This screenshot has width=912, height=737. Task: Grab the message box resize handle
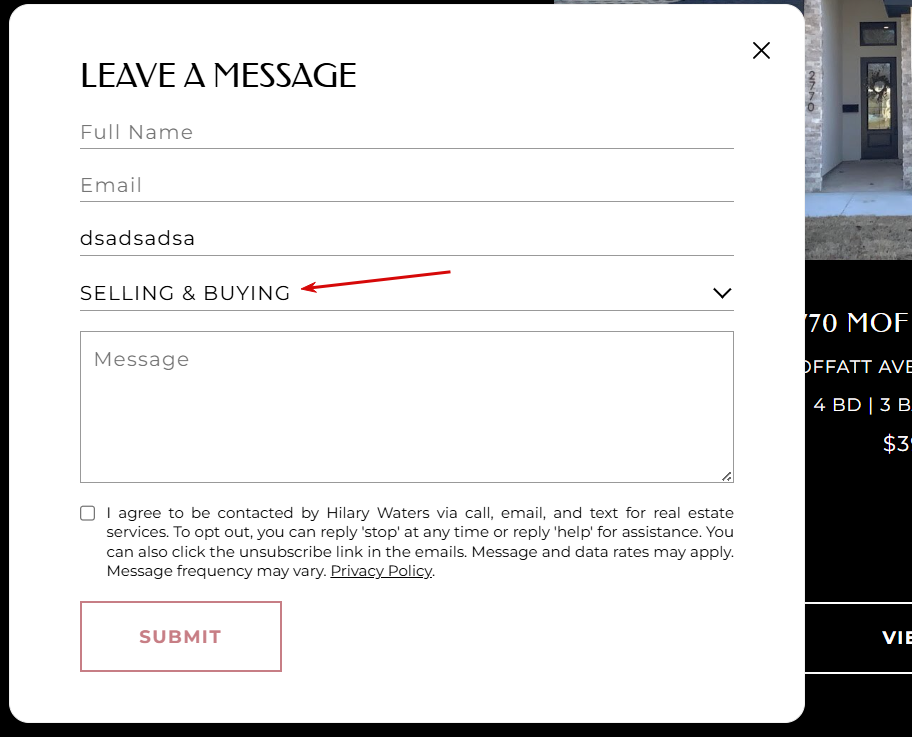click(x=726, y=476)
